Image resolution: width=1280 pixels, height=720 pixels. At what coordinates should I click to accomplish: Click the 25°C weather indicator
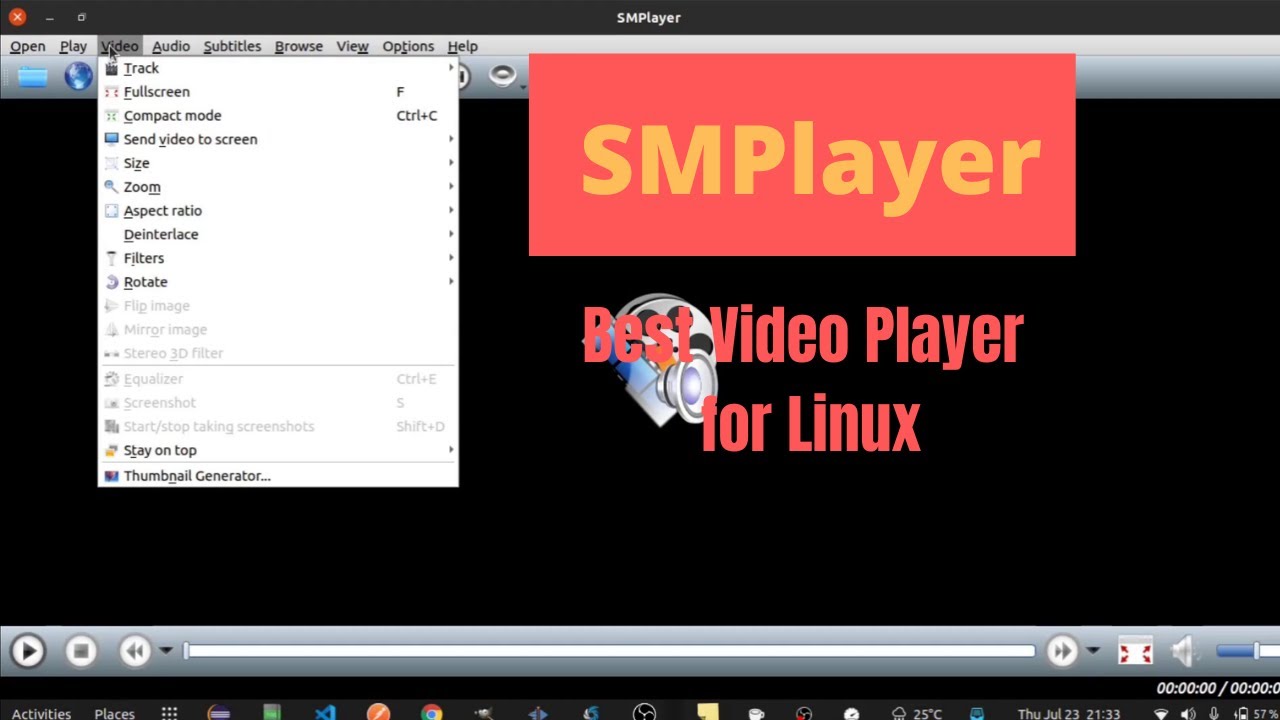click(916, 713)
